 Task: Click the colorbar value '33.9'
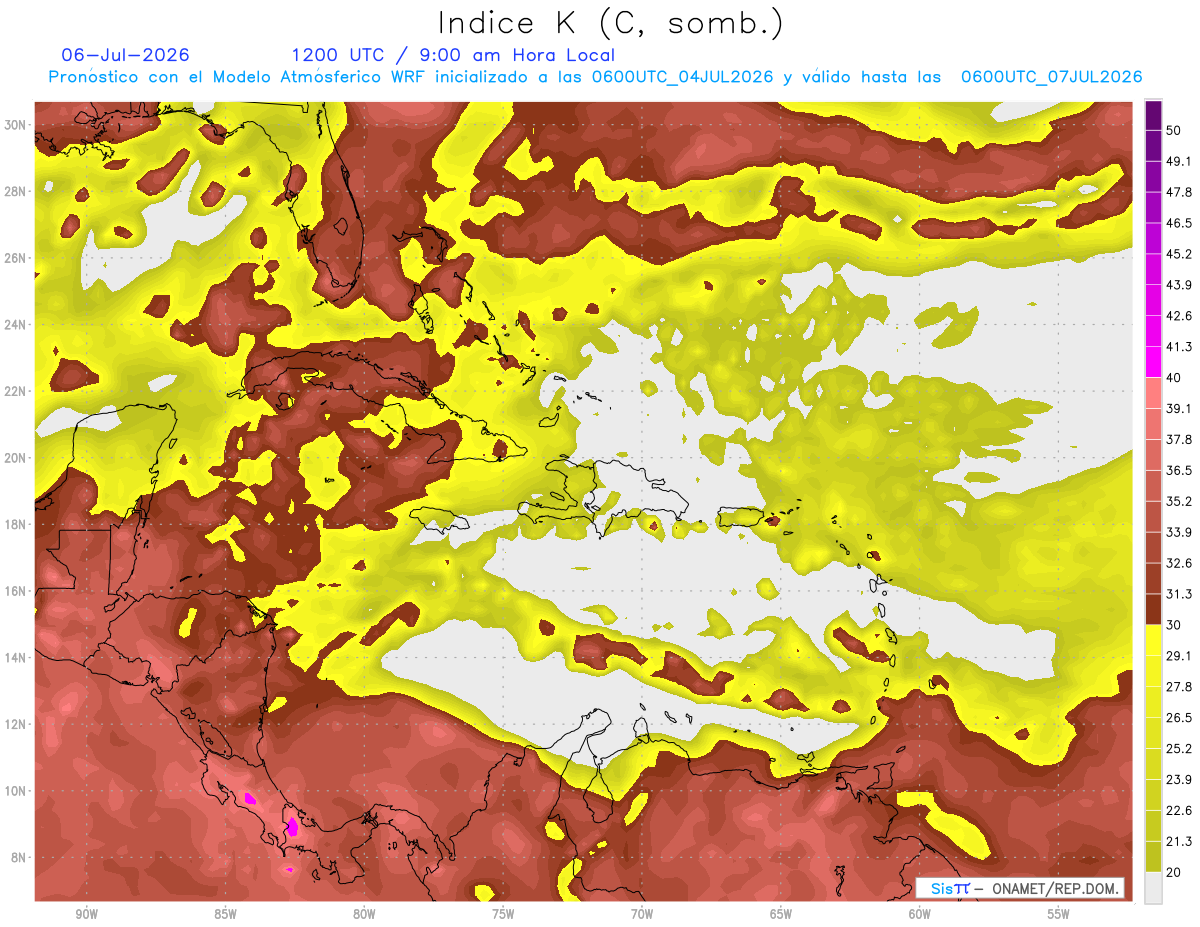tap(1180, 532)
